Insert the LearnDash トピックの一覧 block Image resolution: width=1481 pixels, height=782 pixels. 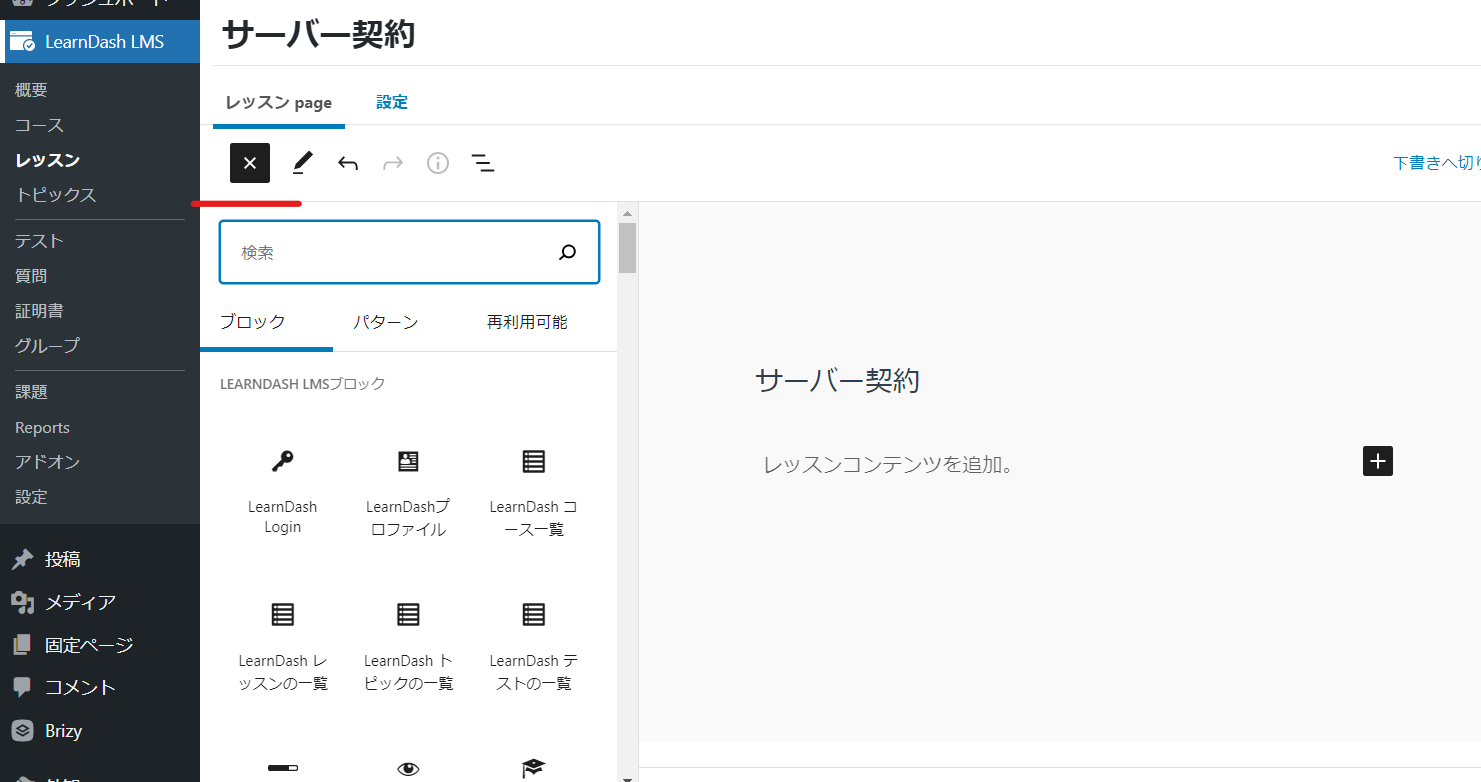coord(408,644)
